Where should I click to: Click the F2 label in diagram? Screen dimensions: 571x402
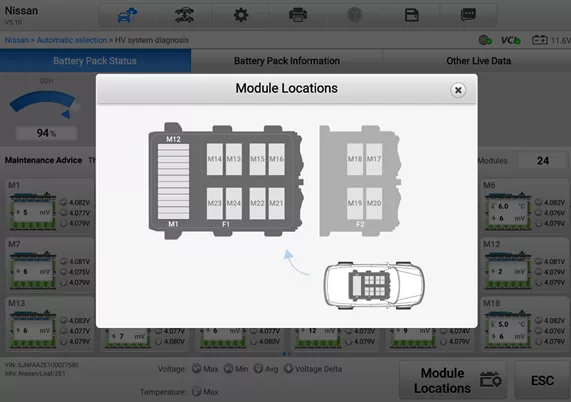tap(360, 224)
